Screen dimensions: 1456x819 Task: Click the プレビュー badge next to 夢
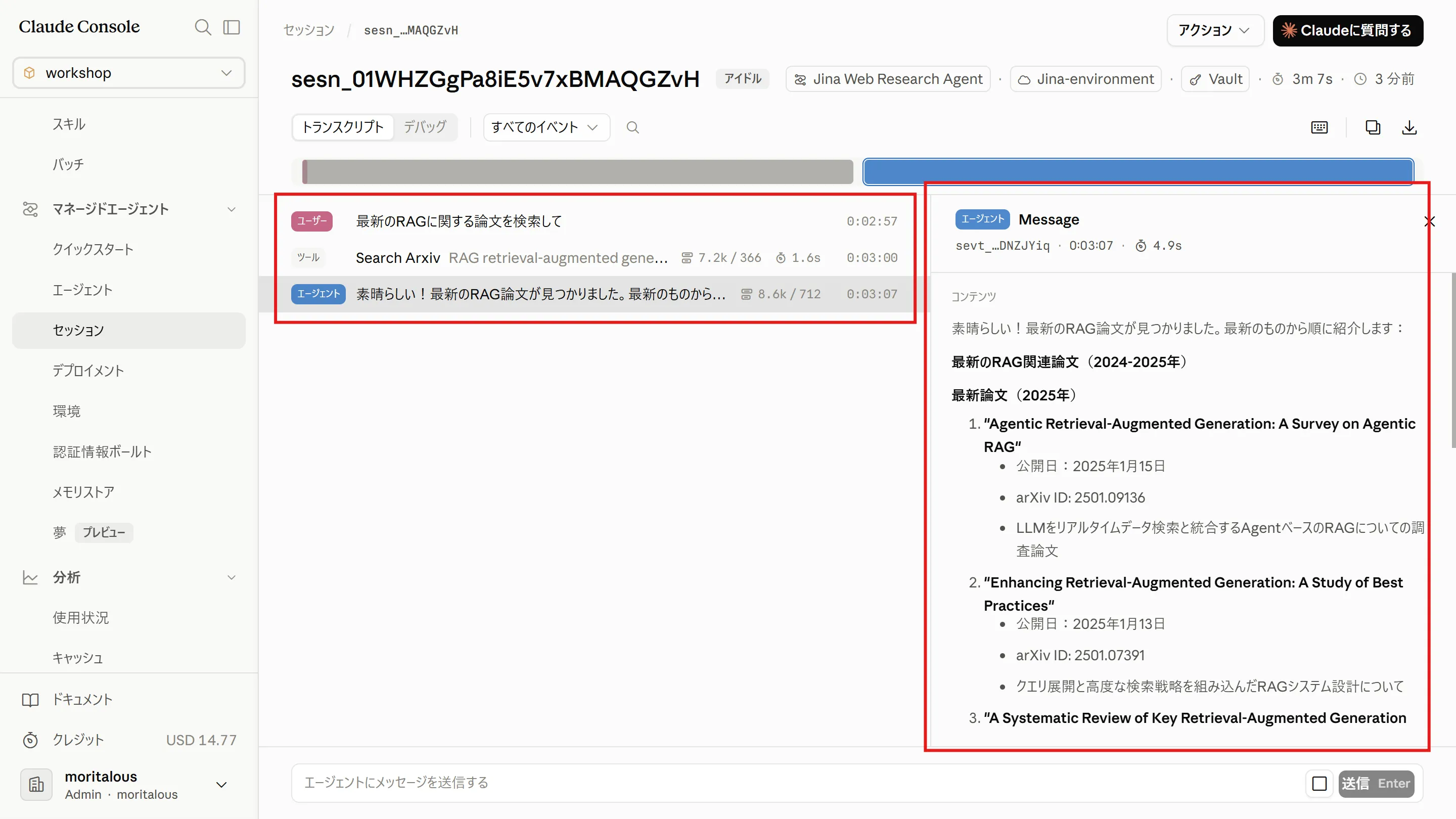coord(104,532)
